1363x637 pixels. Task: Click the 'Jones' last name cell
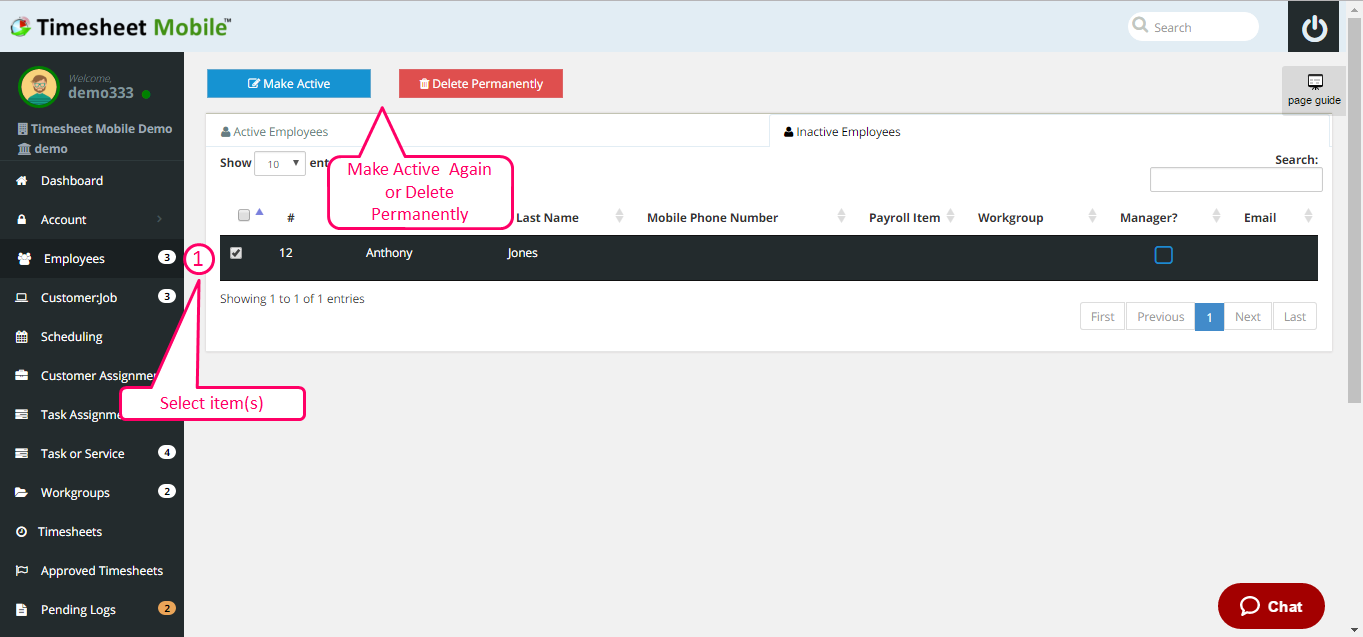(x=523, y=253)
